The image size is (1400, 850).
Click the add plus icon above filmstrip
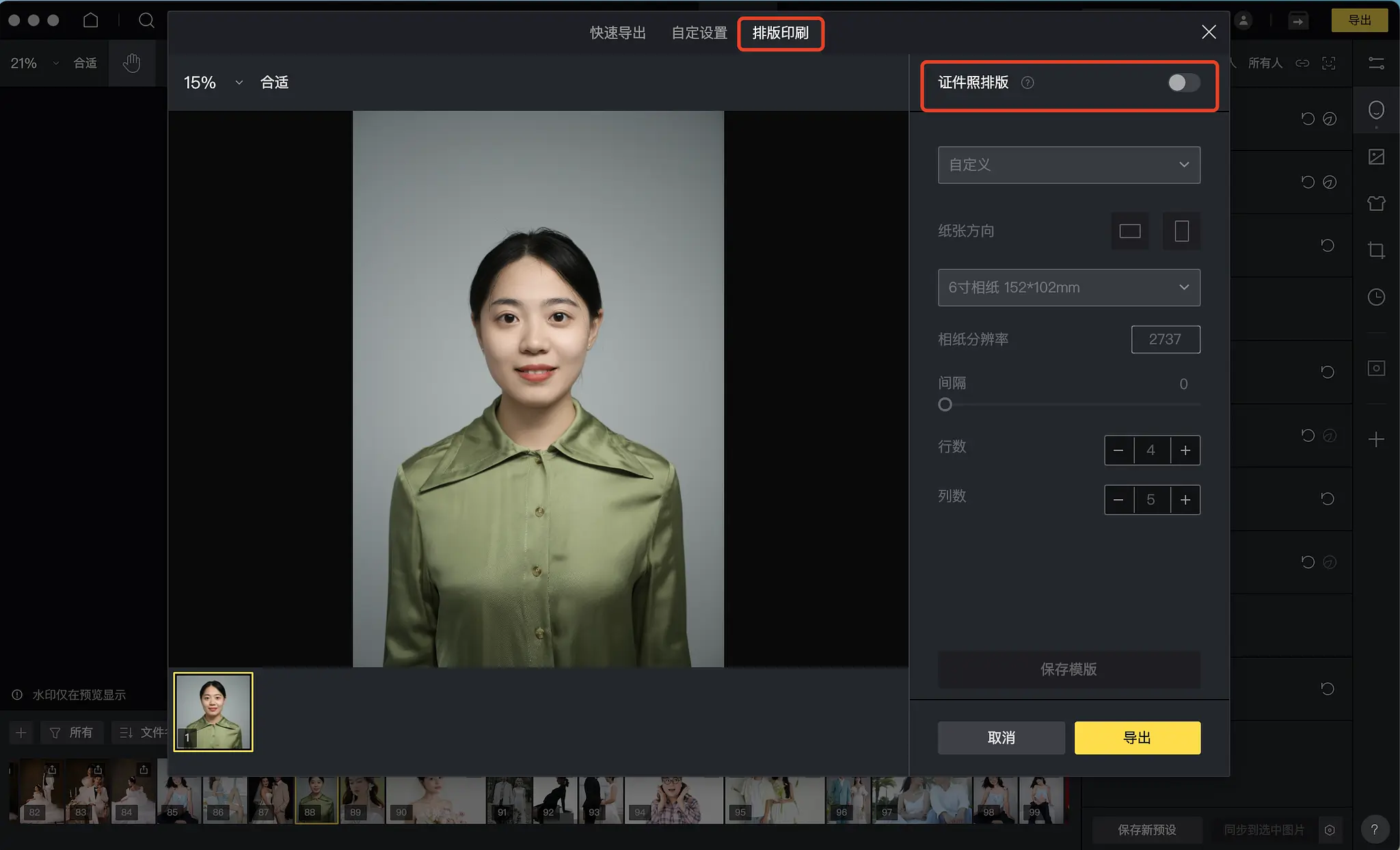(21, 732)
